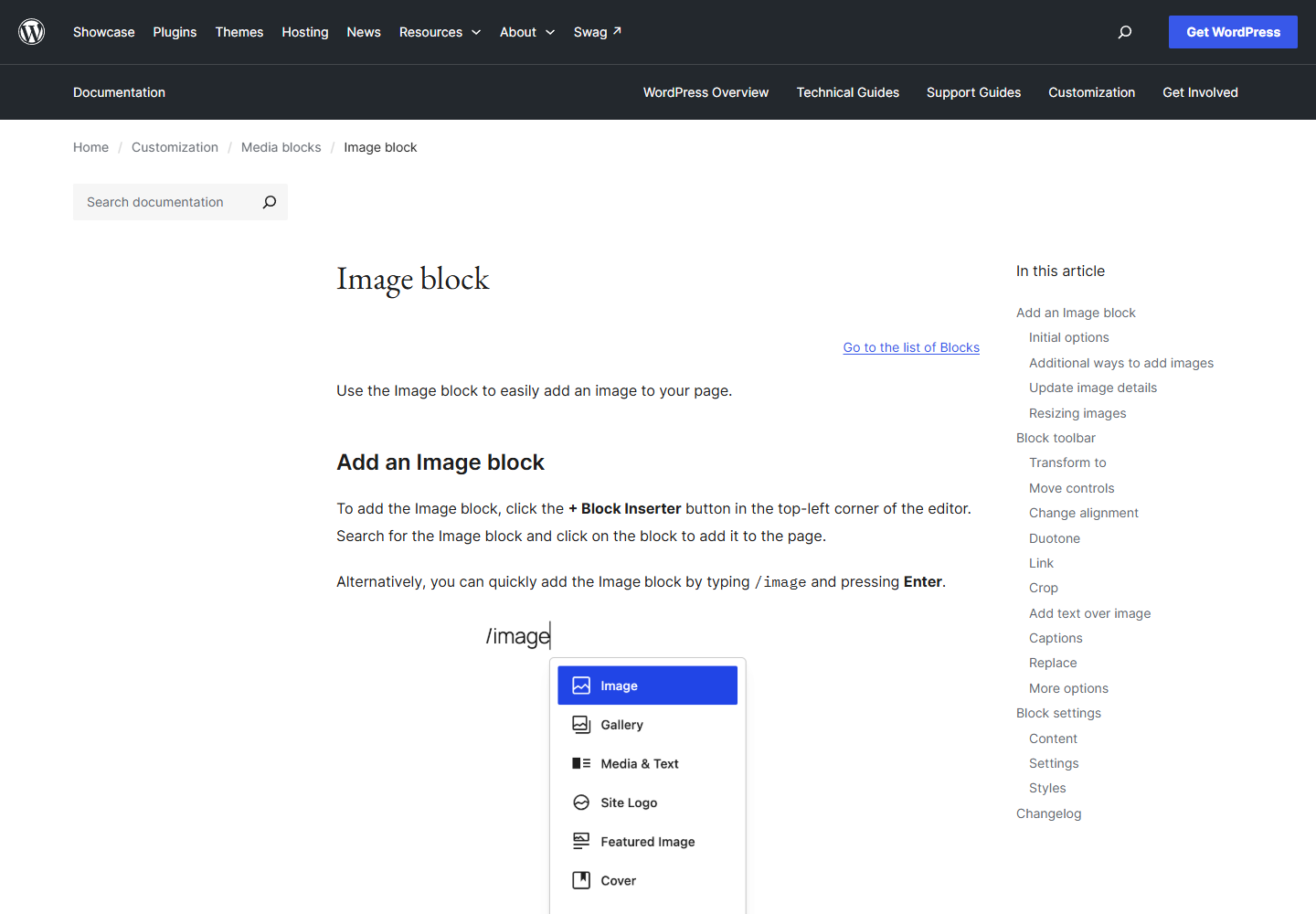Jump to Duotone section
This screenshot has height=914, width=1316.
tap(1055, 538)
